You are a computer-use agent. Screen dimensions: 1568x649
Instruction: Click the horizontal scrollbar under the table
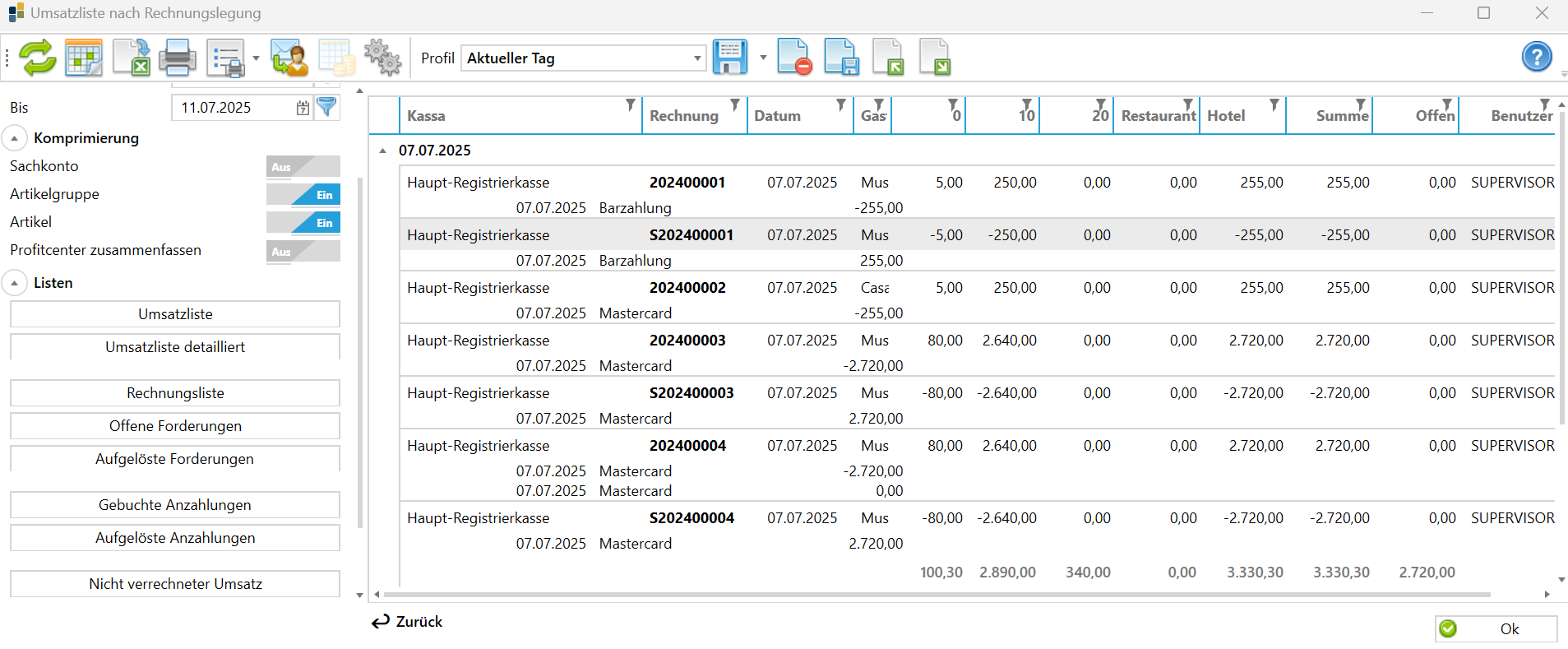[x=937, y=594]
